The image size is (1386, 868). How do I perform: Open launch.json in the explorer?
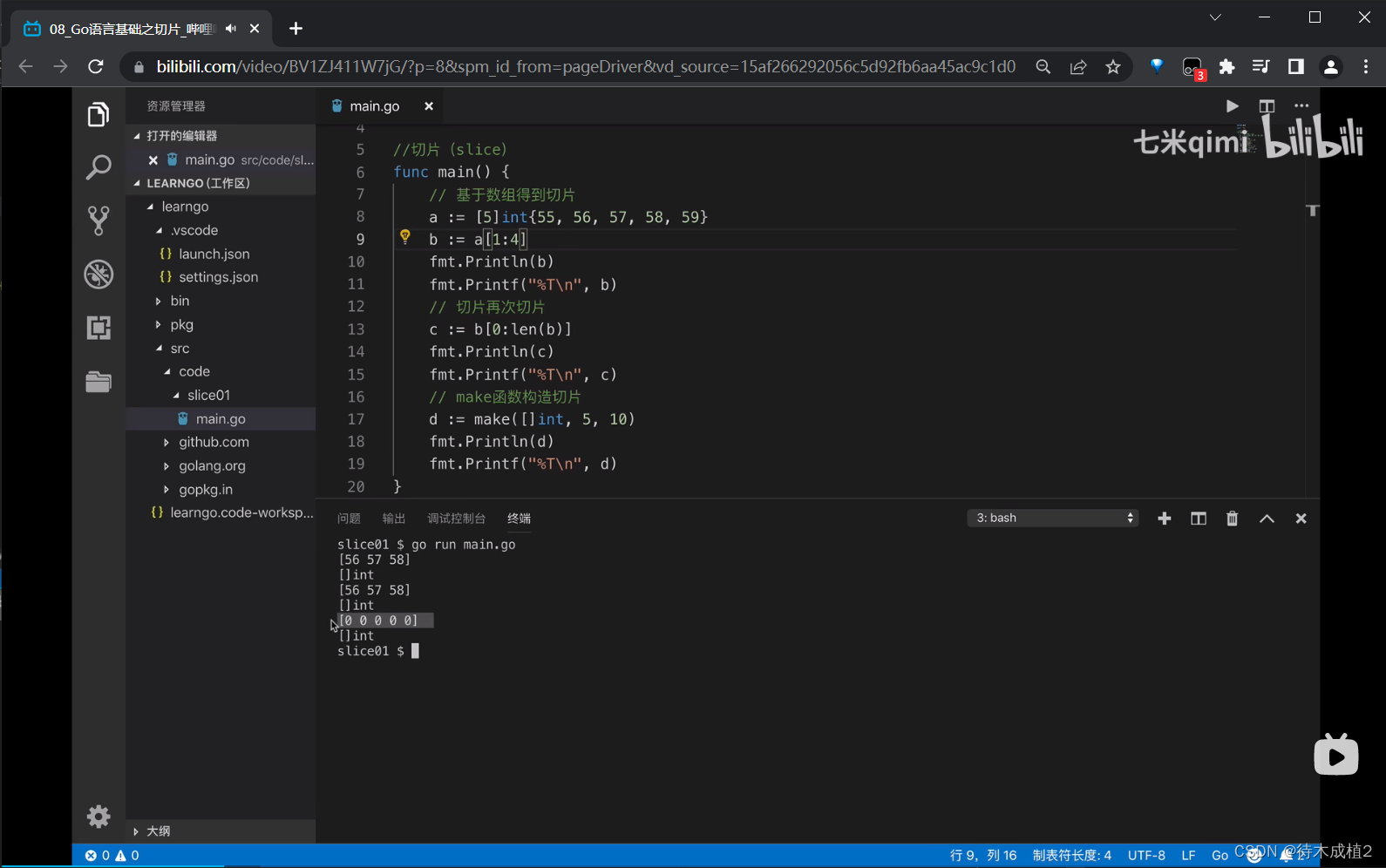[x=214, y=254]
